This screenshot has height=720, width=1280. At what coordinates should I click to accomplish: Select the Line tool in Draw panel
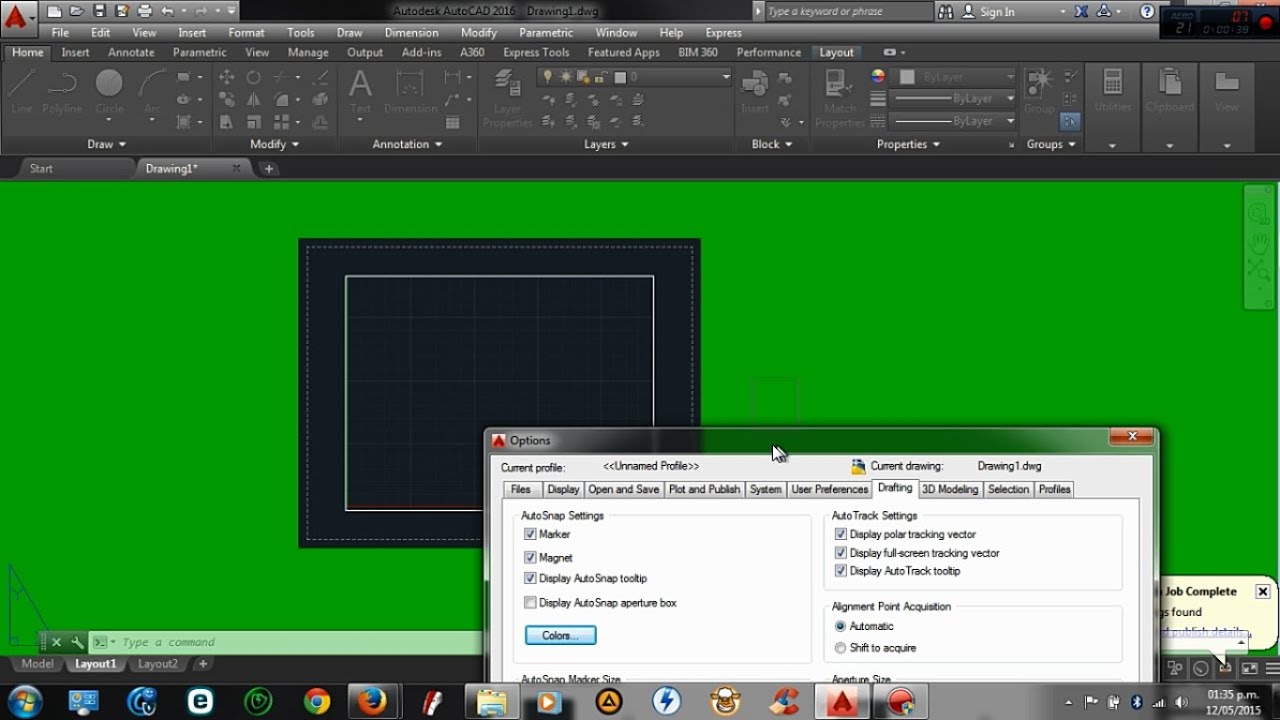pos(21,90)
